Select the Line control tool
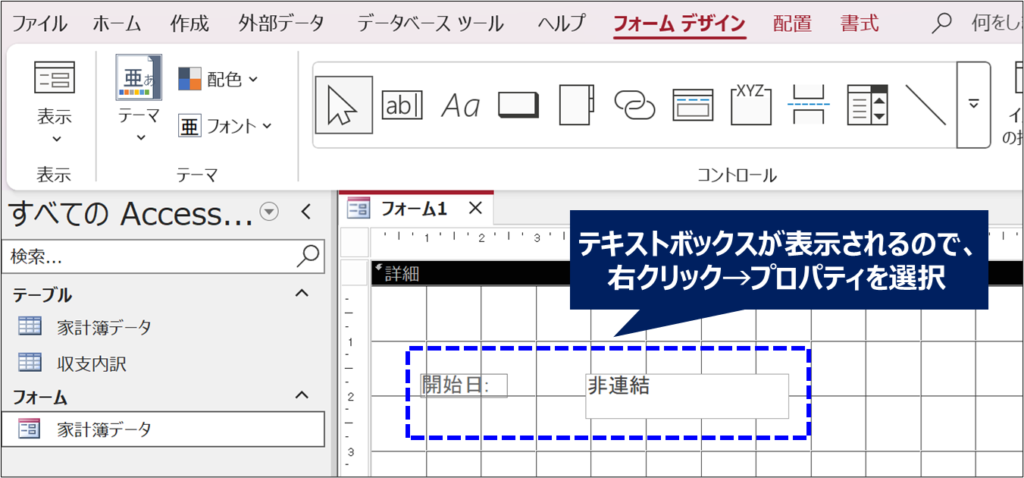 (925, 104)
